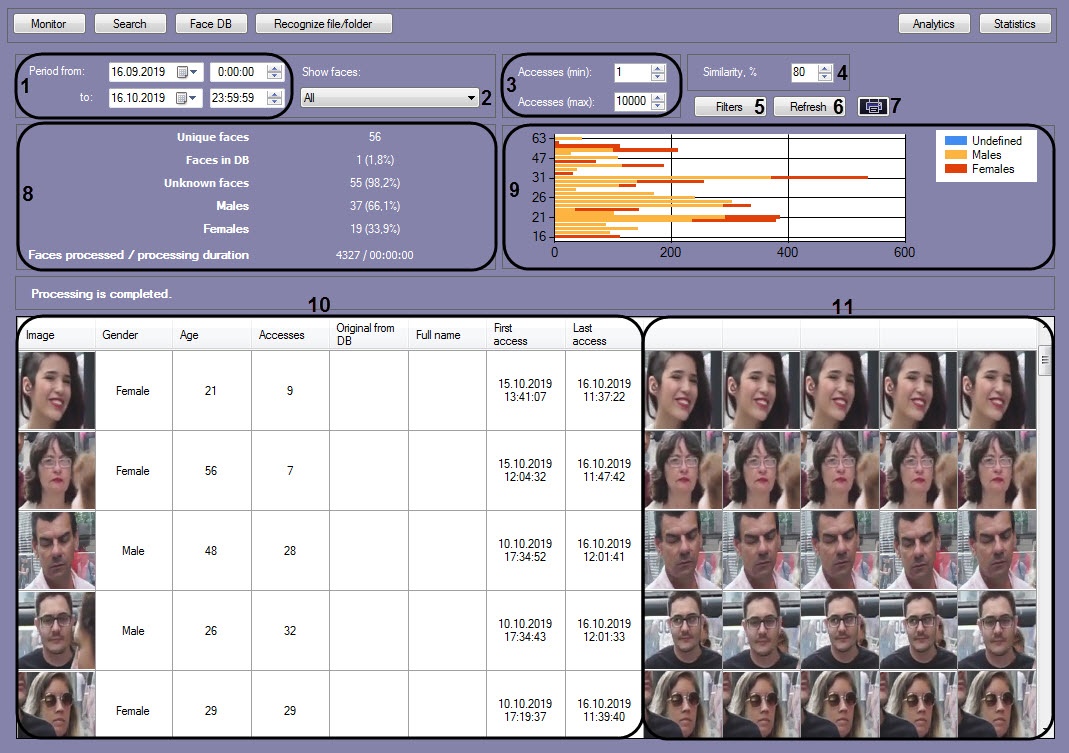Click the orange Females legend swatch
This screenshot has width=1069, height=753.
point(956,169)
